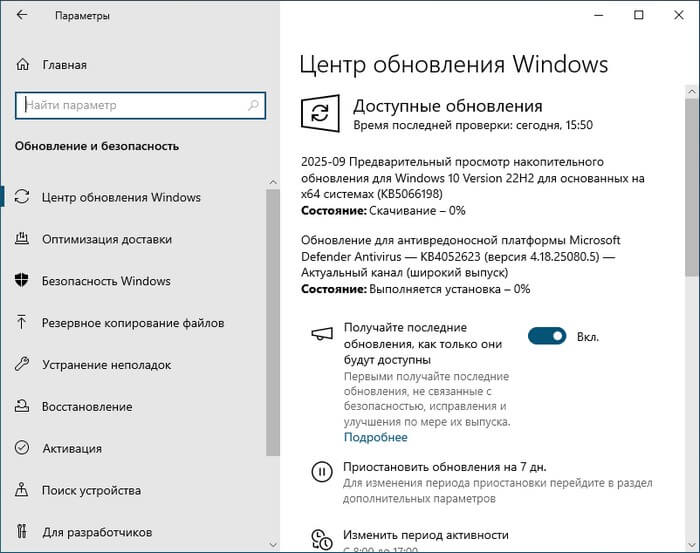The height and width of the screenshot is (553, 700).
Task: Click the Устранение неполадок wrench icon
Action: coord(23,365)
